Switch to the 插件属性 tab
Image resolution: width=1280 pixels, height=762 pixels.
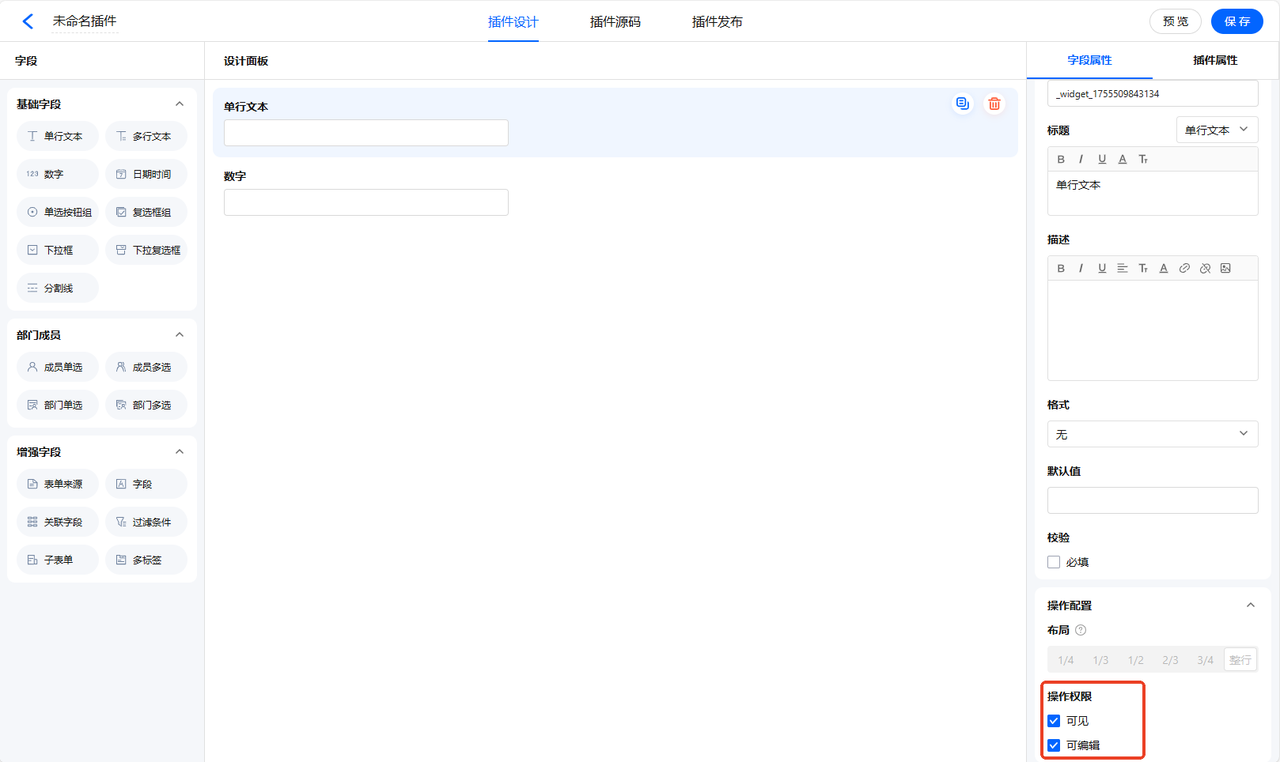pyautogui.click(x=1215, y=60)
